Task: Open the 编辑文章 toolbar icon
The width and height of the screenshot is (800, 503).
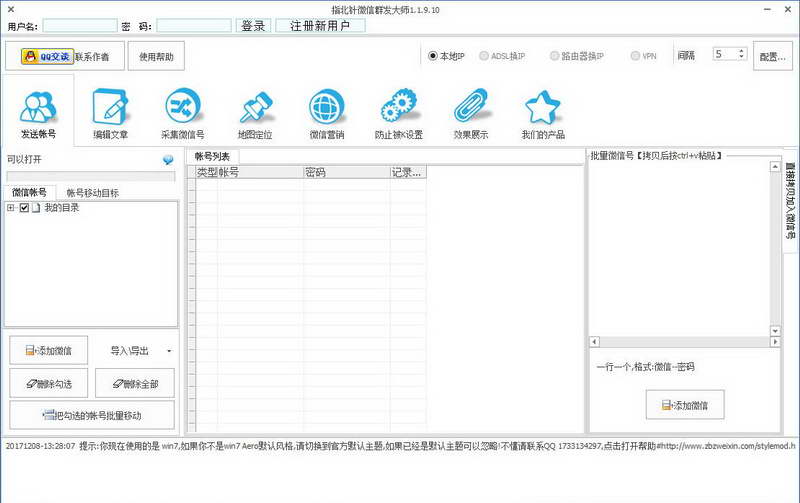Action: tap(110, 106)
